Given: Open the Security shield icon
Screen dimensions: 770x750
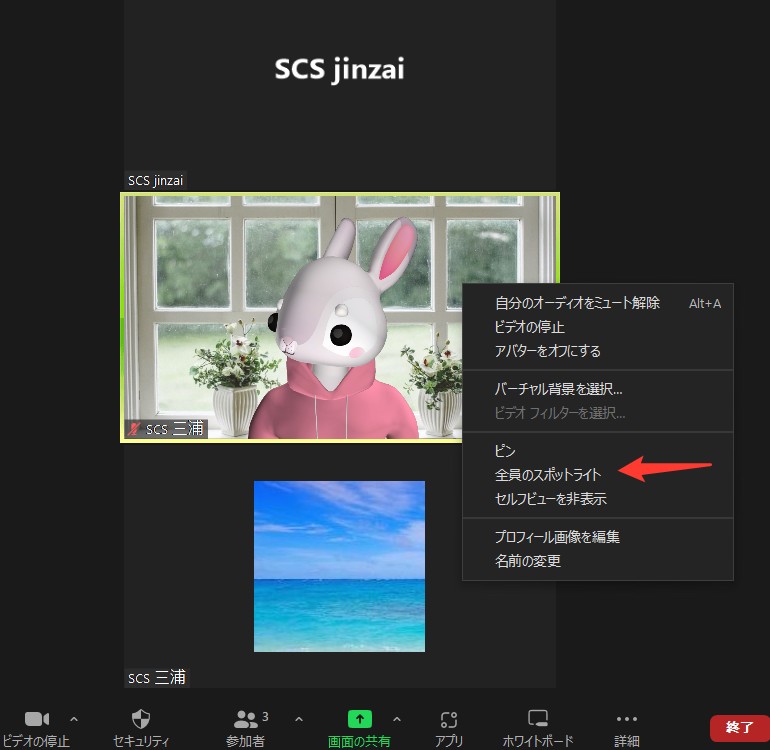Looking at the screenshot, I should pos(141,719).
